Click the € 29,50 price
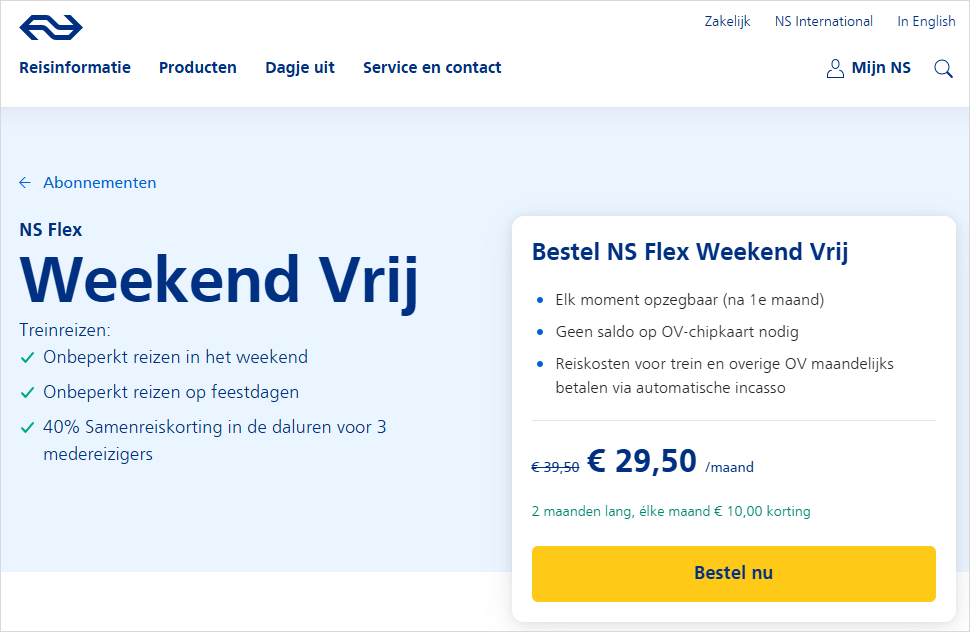 (642, 461)
